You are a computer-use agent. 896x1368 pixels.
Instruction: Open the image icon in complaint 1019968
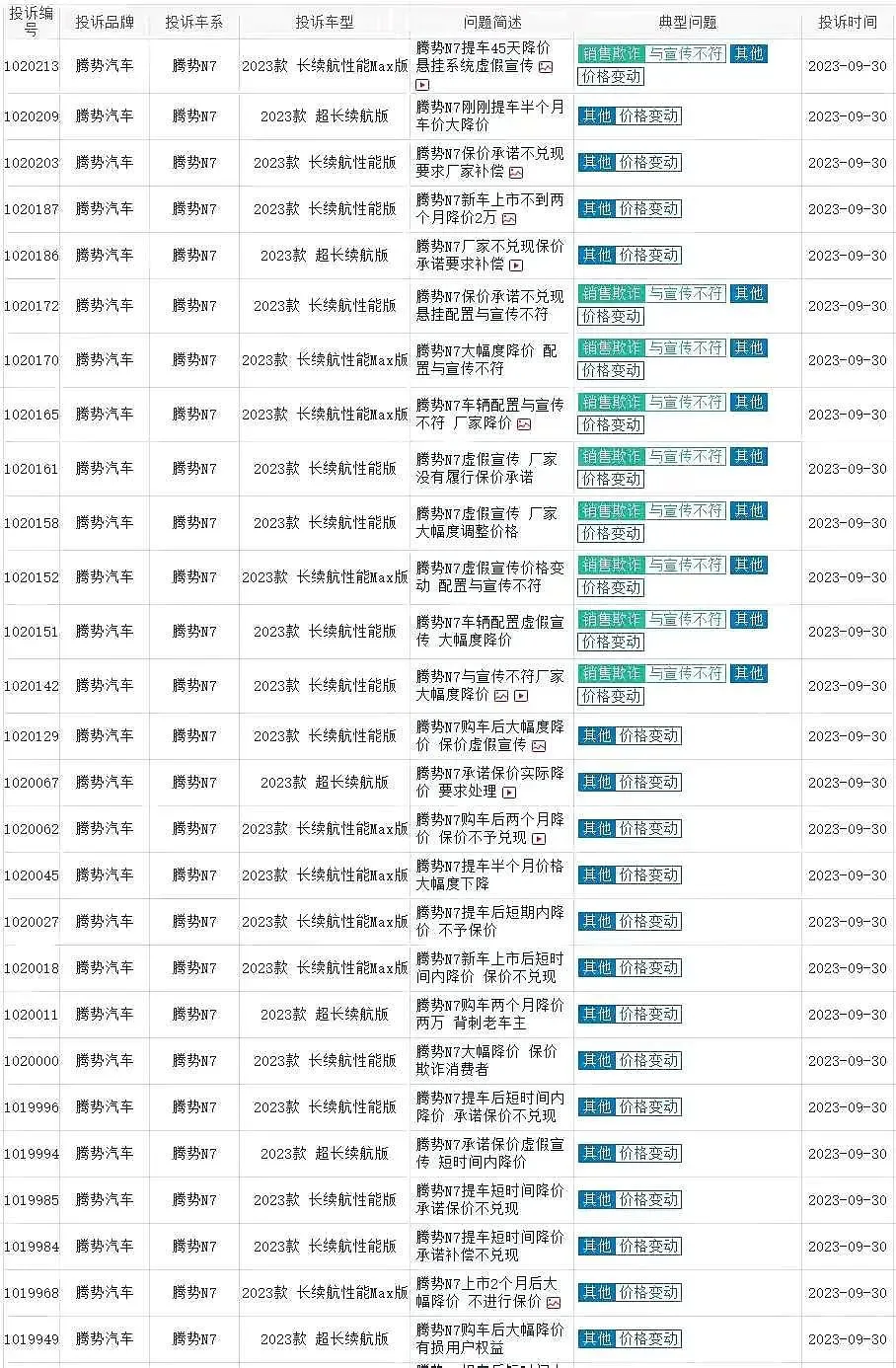554,1303
